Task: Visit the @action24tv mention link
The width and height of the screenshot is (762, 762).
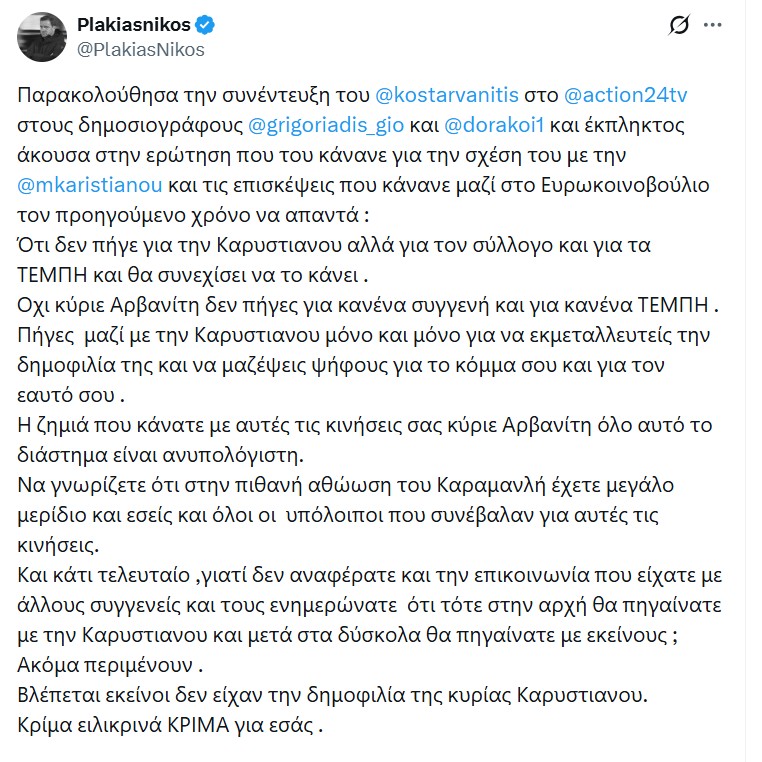Action: tap(626, 97)
